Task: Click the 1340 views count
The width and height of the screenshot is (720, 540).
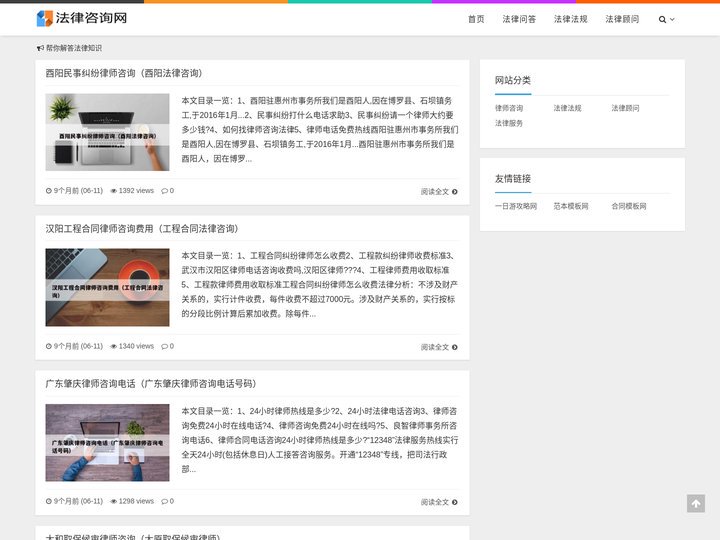Action: 136,346
